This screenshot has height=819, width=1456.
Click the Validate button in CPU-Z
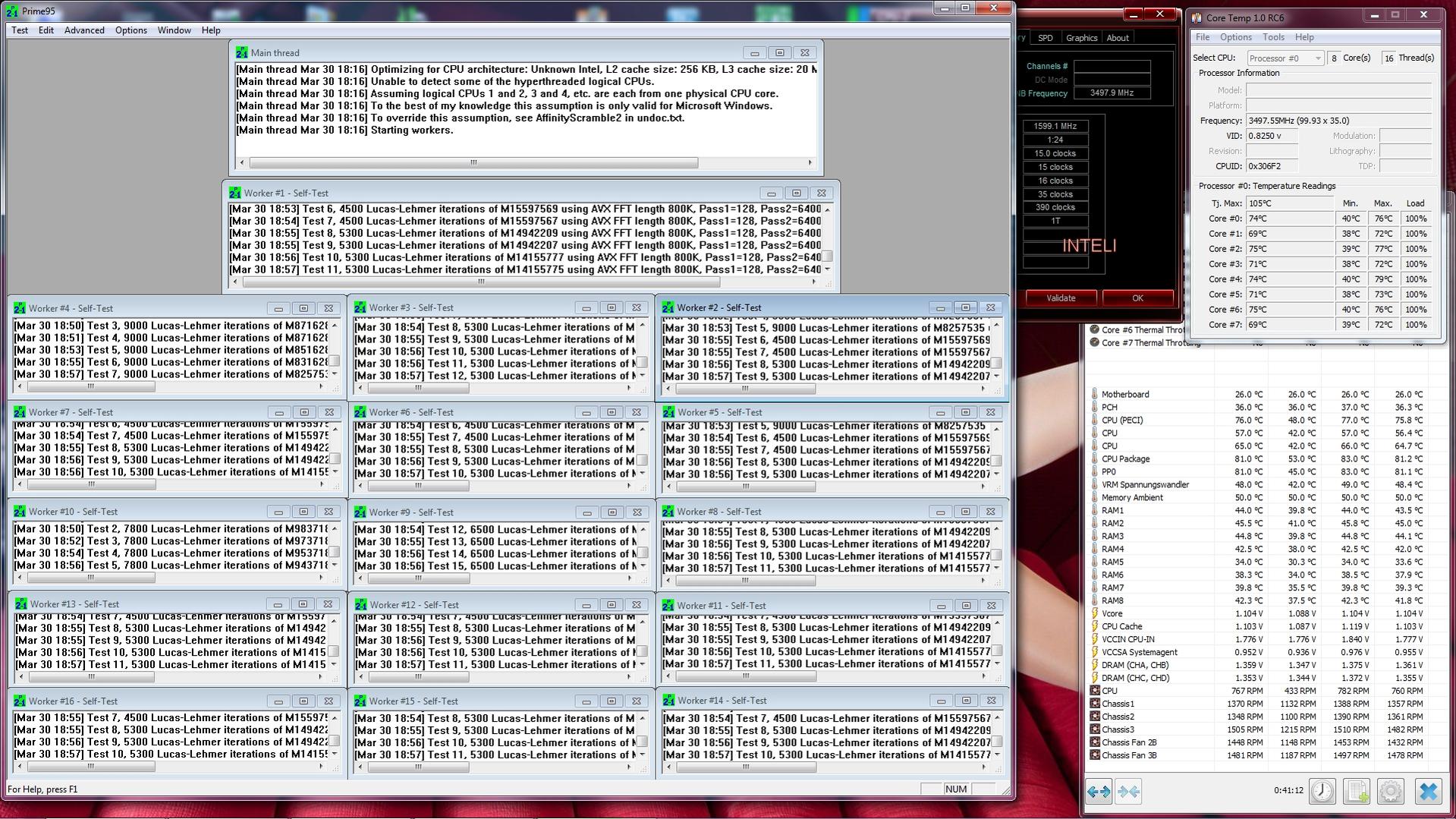[1061, 298]
